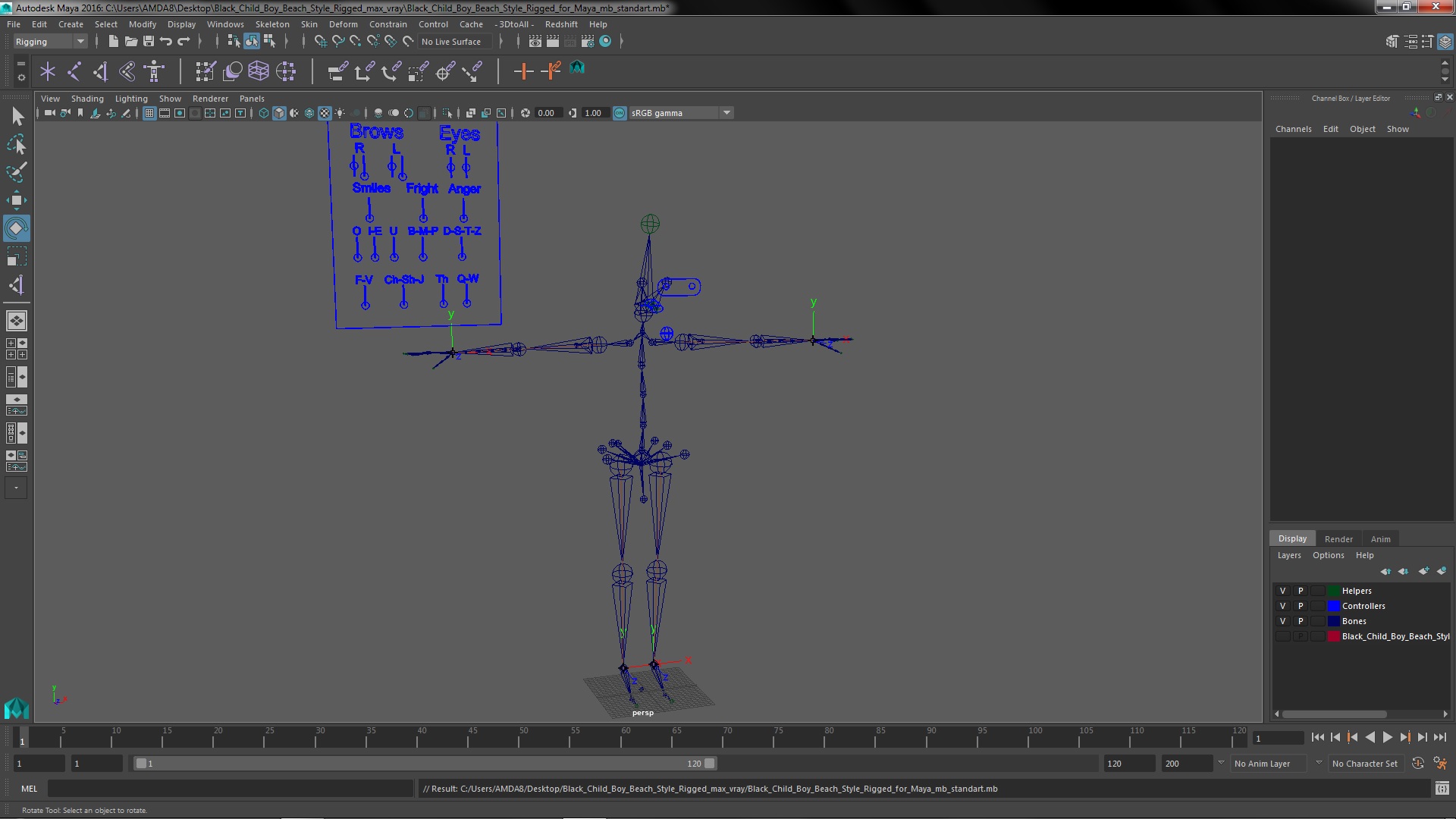
Task: Apply Orient constraint from shelf
Action: (x=391, y=72)
